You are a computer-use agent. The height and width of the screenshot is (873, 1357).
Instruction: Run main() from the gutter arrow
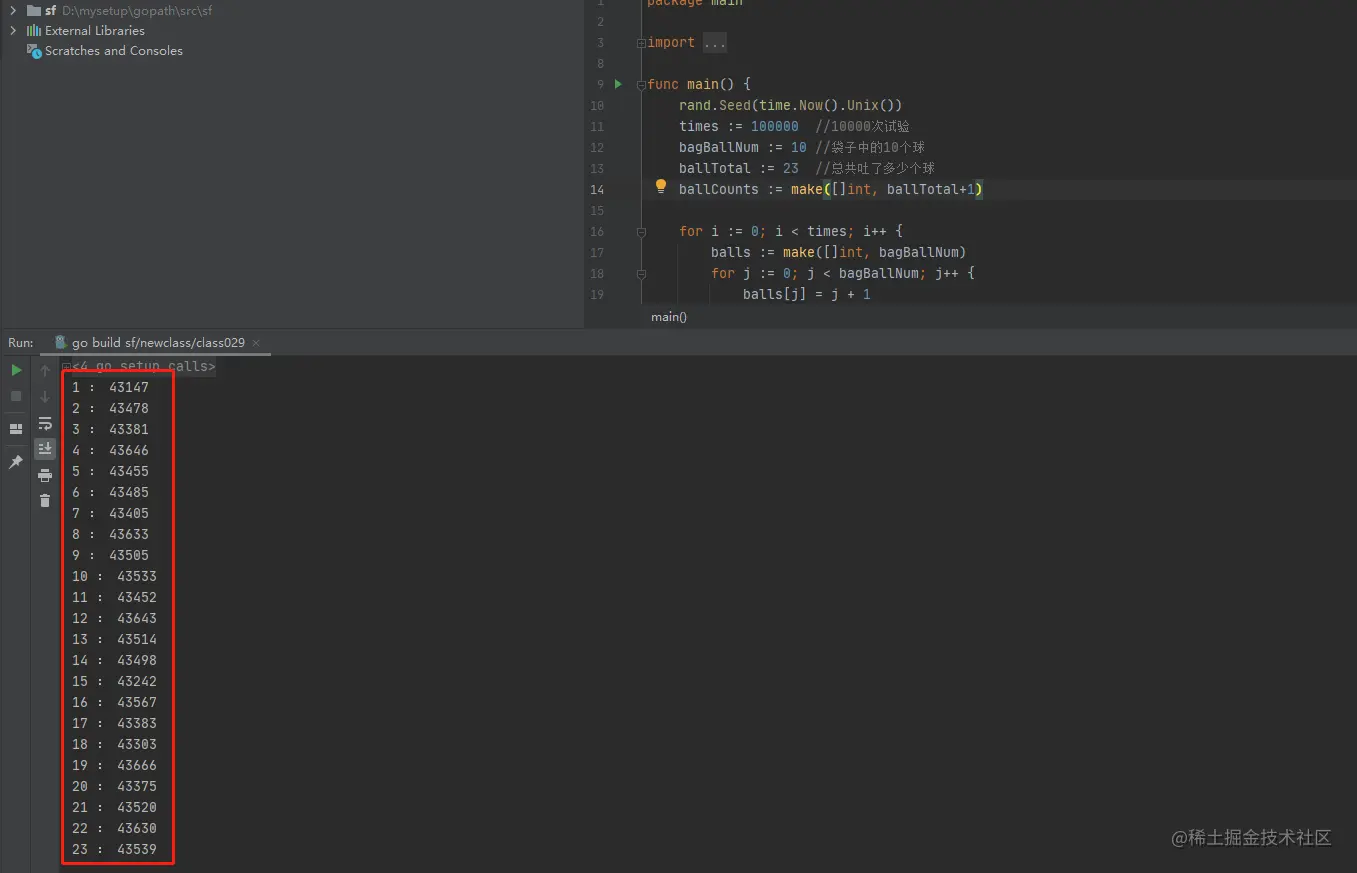(x=618, y=84)
